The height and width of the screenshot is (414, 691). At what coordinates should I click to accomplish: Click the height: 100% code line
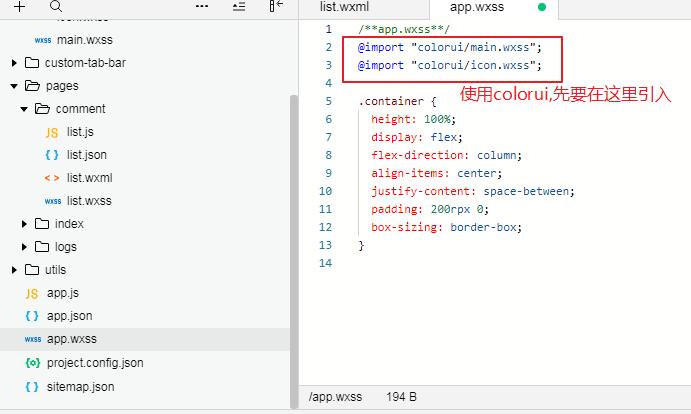(x=413, y=119)
